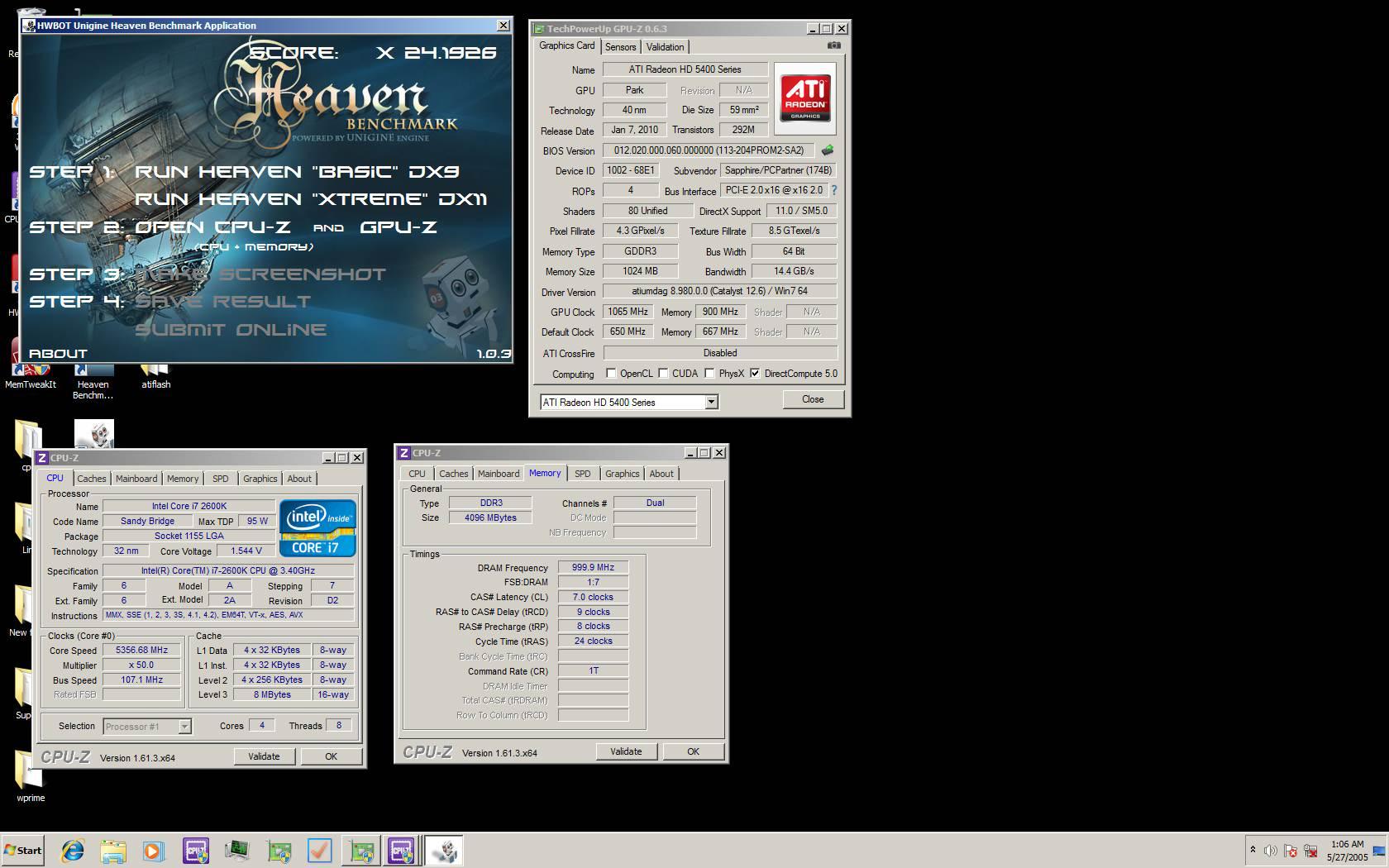Switch to Heaven Benchmark robot taskbar button
1389x868 pixels.
[x=444, y=850]
